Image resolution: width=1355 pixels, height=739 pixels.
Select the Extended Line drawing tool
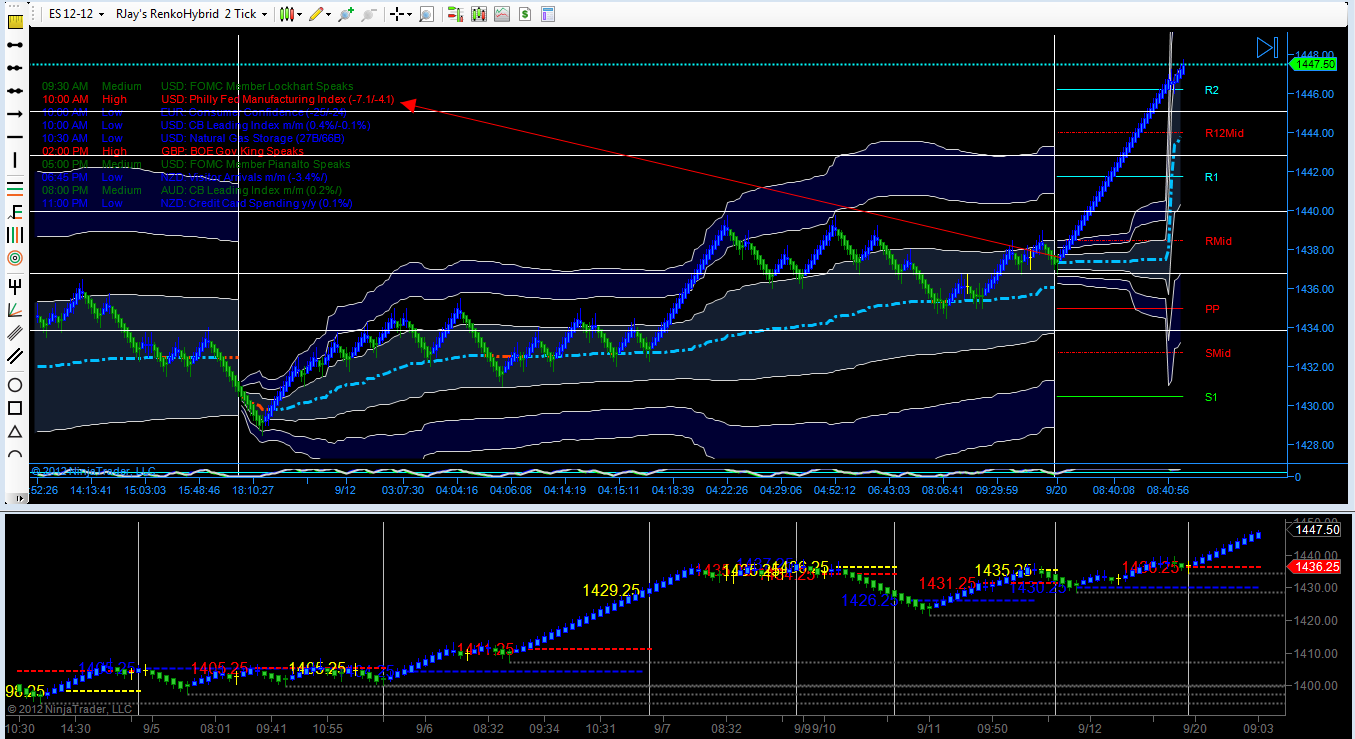coord(15,91)
